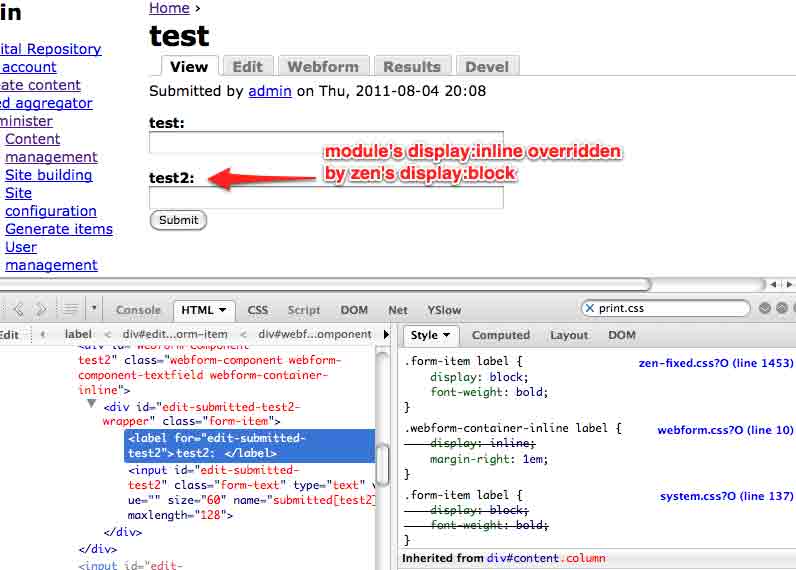796x570 pixels.
Task: Select div#webf...omponent breadcrumb node
Action: point(315,334)
